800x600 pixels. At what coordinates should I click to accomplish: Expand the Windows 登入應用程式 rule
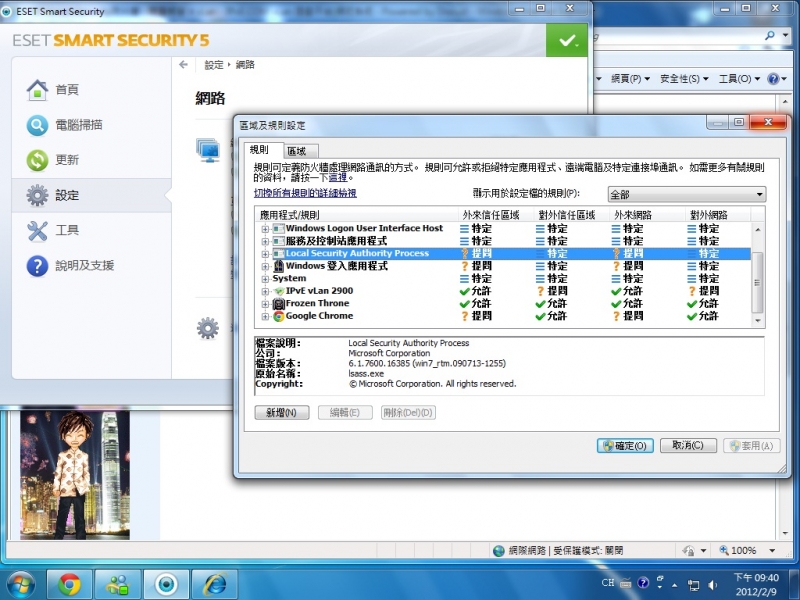(x=265, y=266)
